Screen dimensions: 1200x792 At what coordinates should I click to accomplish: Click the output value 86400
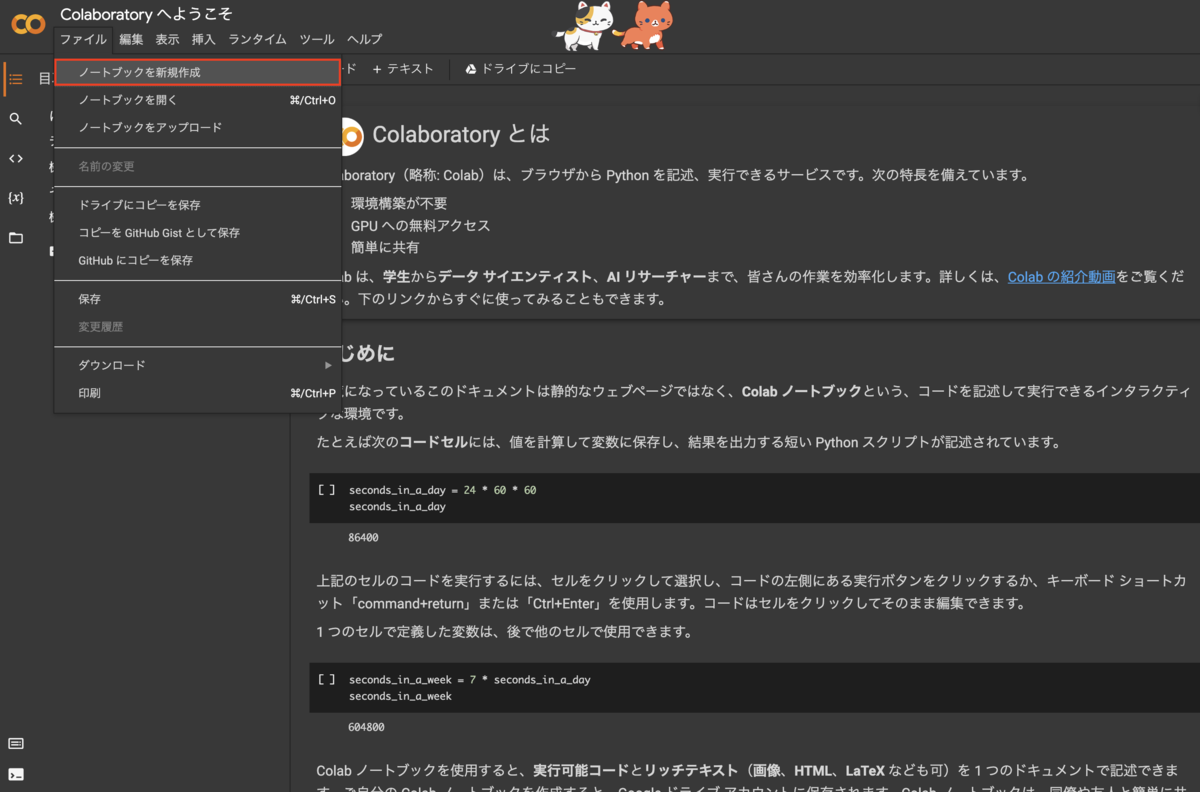(x=363, y=538)
